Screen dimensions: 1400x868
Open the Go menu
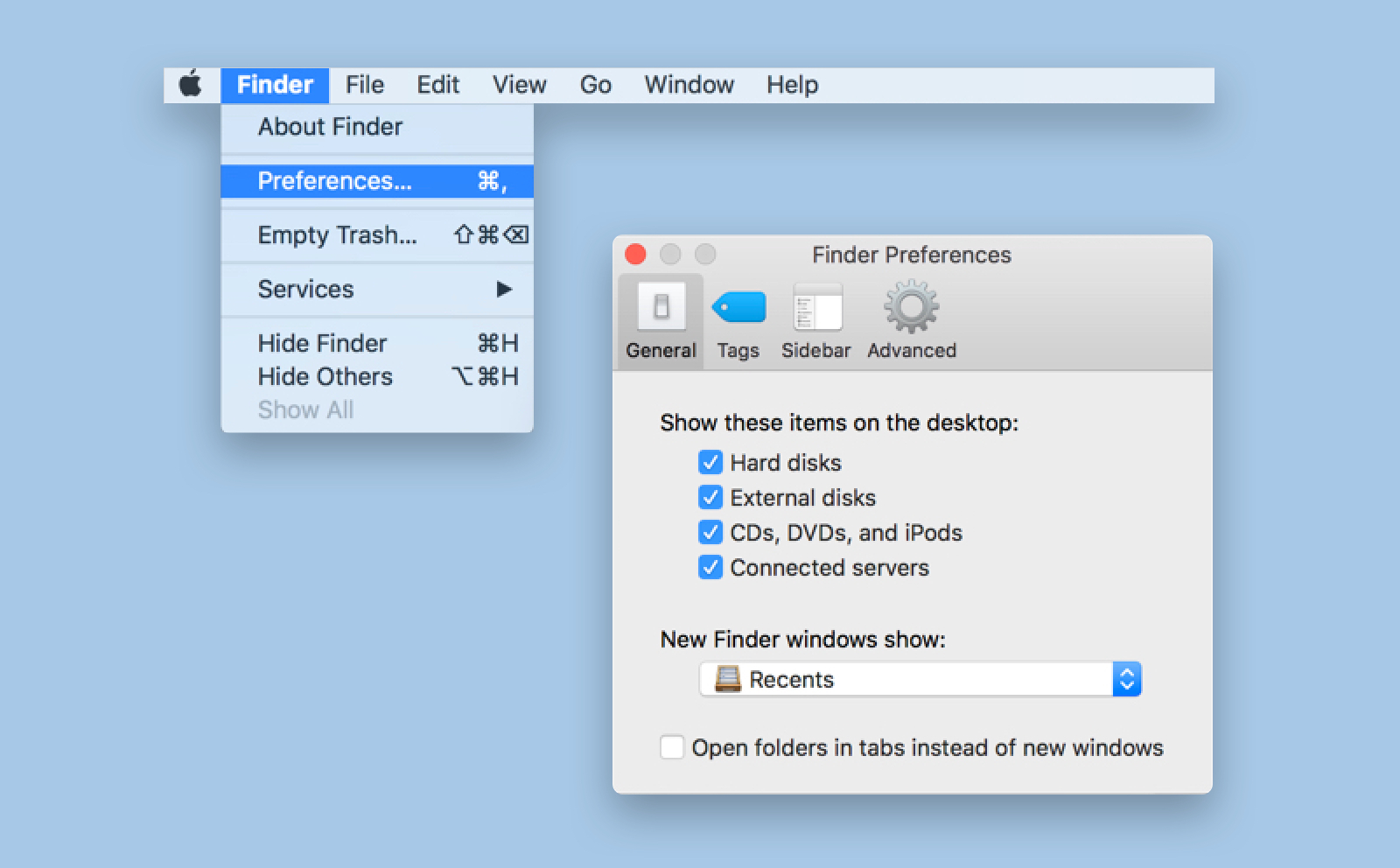(x=595, y=85)
